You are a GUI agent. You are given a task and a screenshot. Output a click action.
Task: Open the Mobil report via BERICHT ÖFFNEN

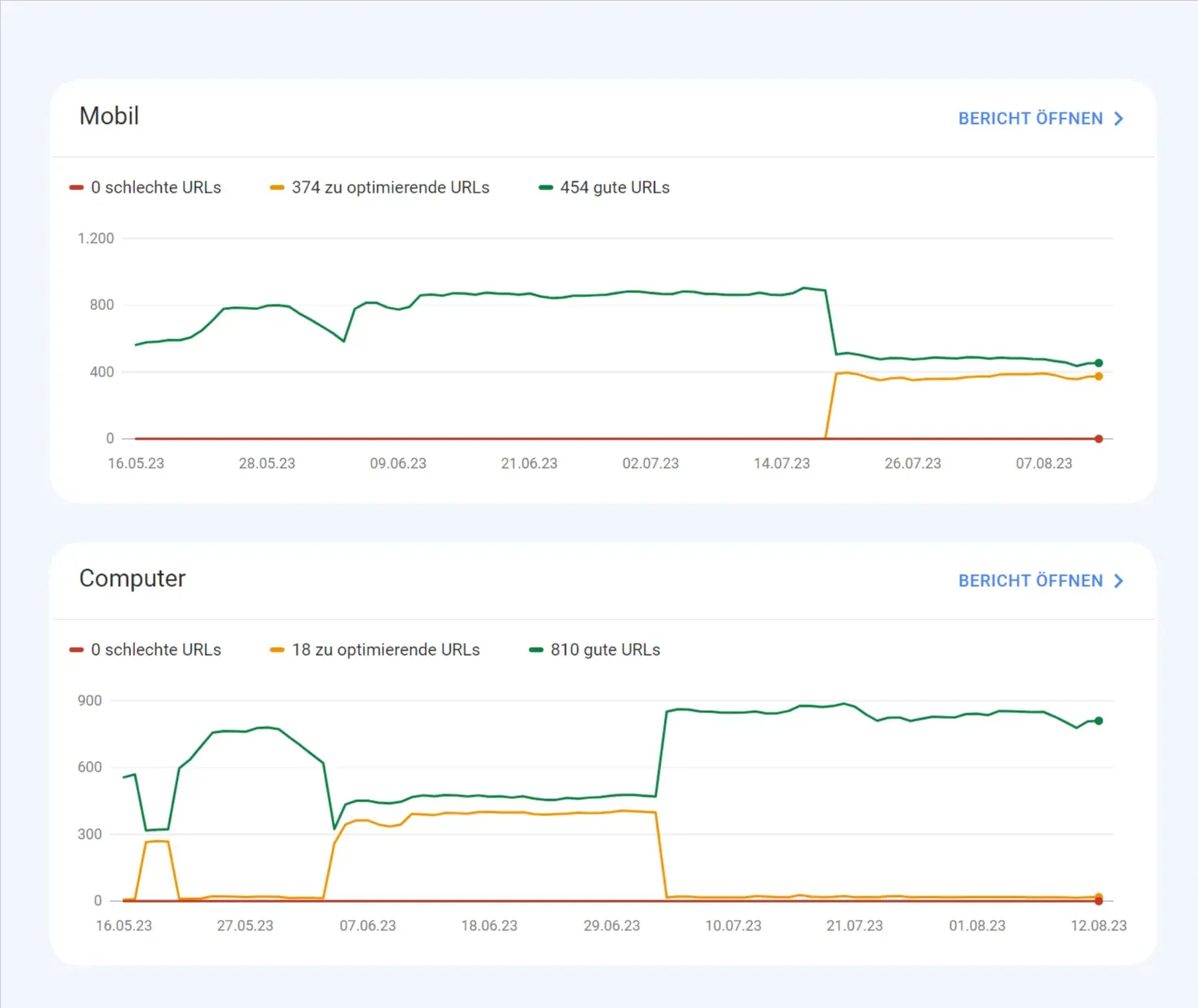coord(1041,118)
